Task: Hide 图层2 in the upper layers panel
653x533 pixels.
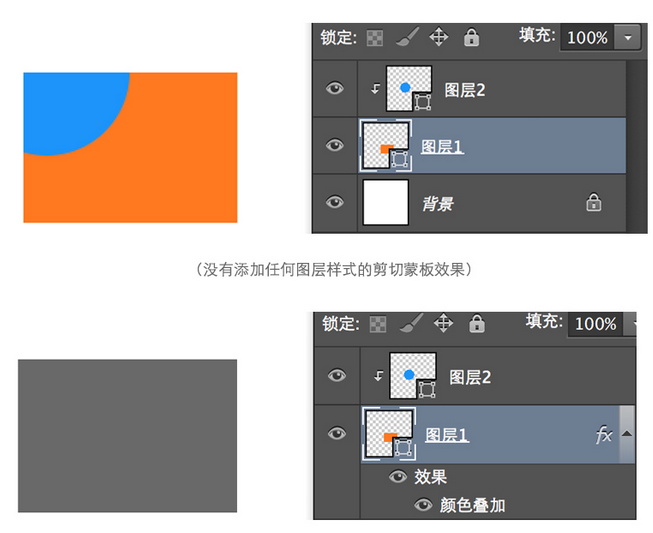Action: point(334,89)
